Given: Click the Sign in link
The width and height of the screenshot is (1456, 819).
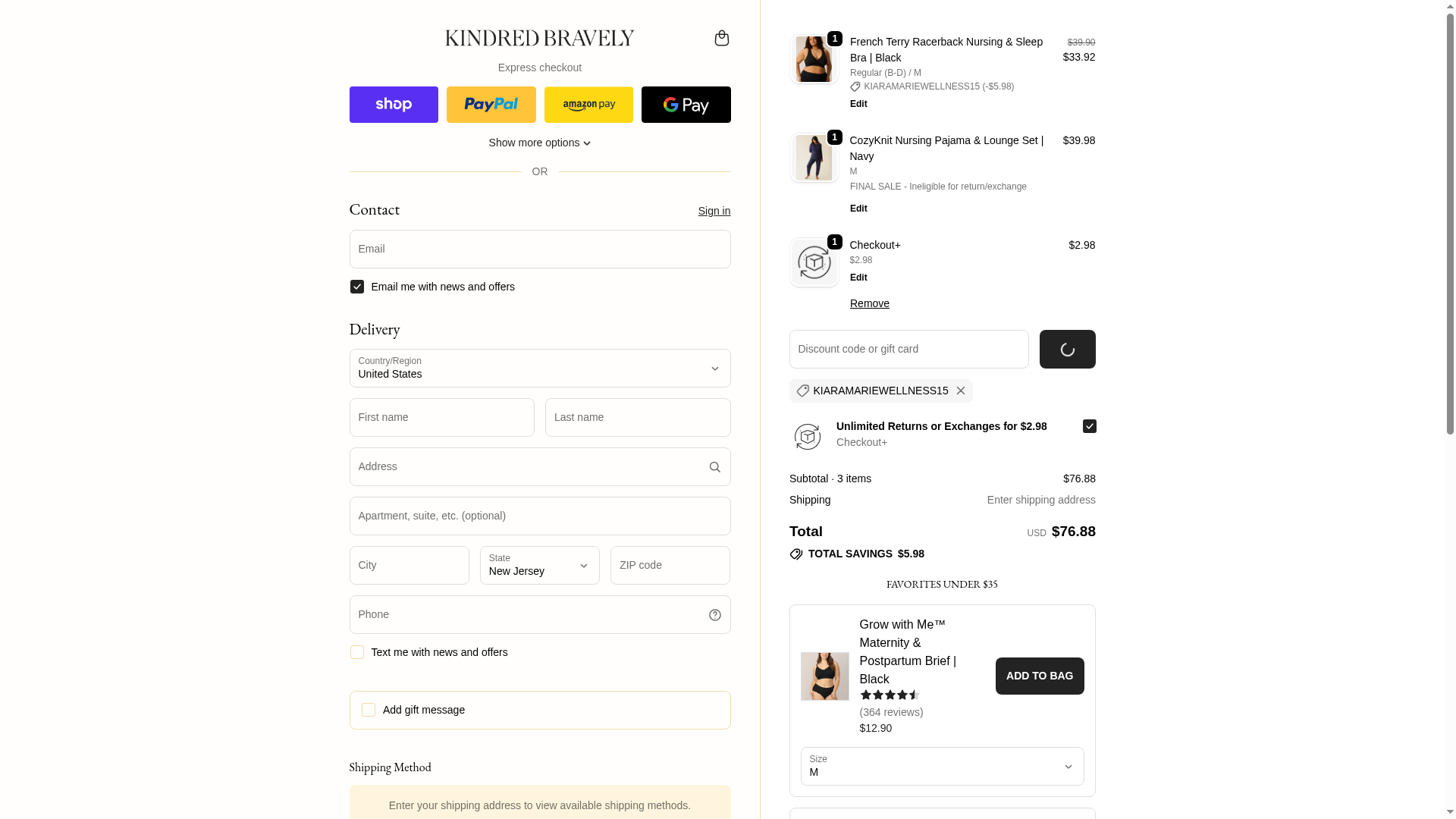Looking at the screenshot, I should [x=714, y=211].
